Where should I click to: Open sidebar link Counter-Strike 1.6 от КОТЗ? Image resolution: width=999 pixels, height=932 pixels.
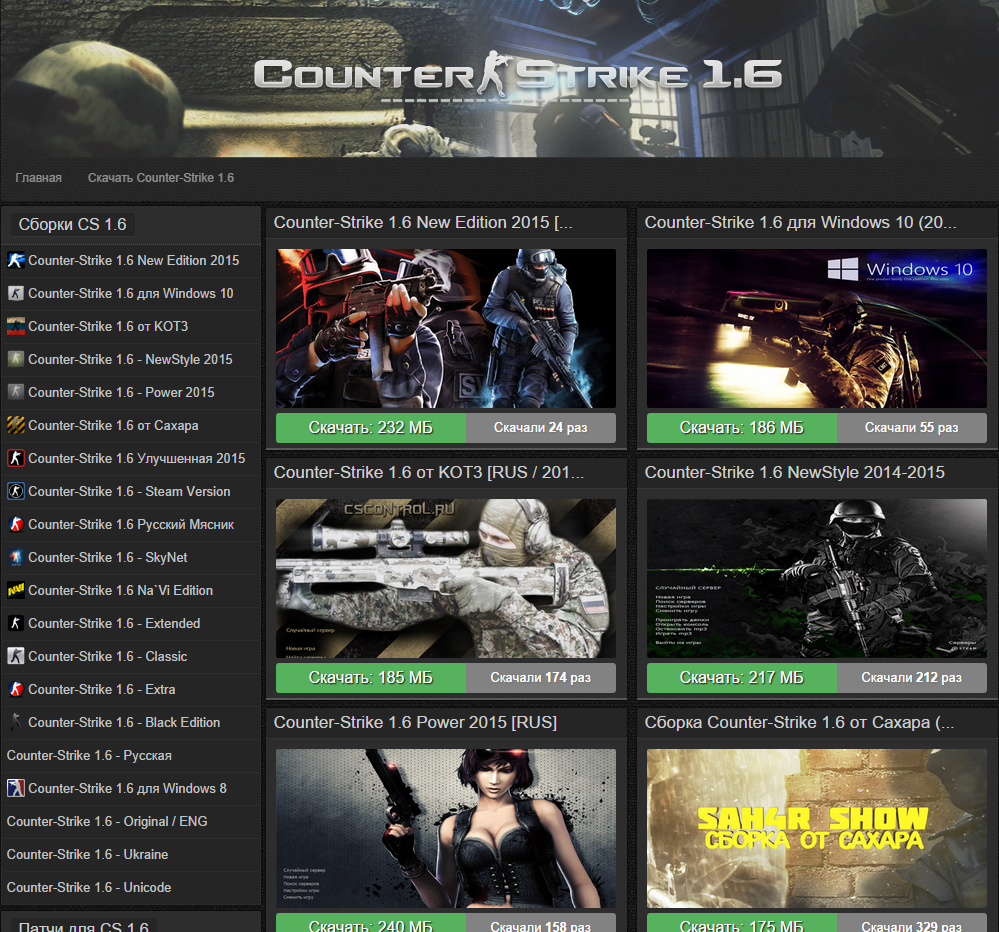[108, 326]
